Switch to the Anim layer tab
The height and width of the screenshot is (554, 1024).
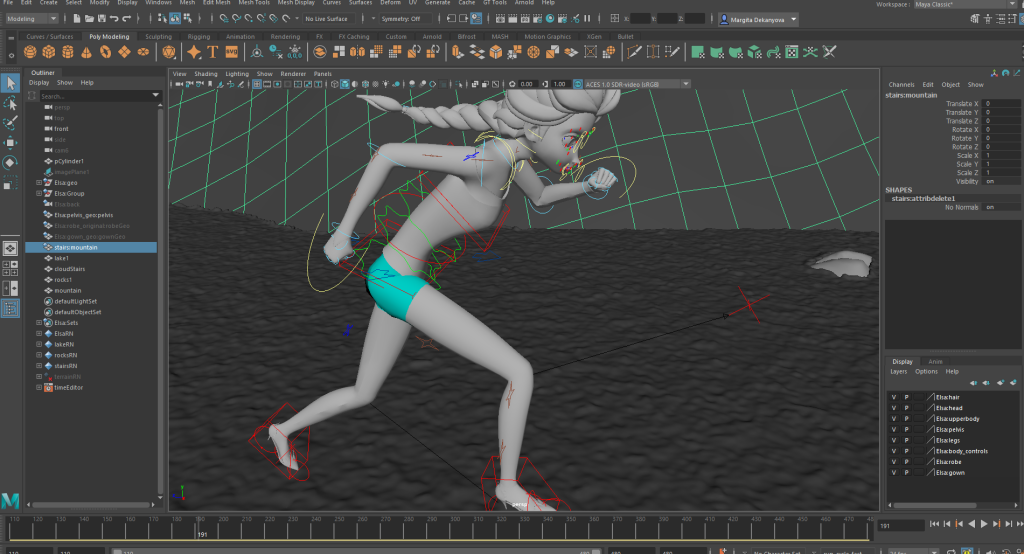tap(936, 361)
